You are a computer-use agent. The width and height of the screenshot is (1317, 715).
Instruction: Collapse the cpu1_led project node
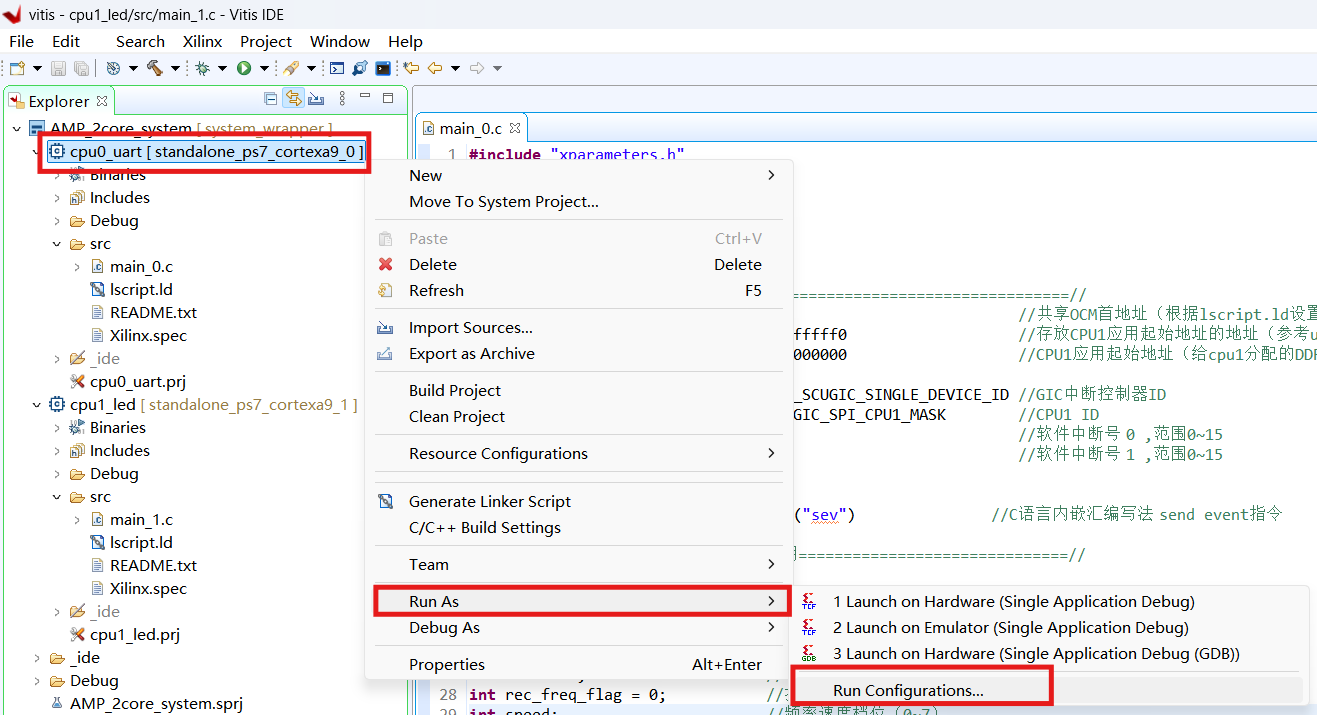[x=37, y=405]
